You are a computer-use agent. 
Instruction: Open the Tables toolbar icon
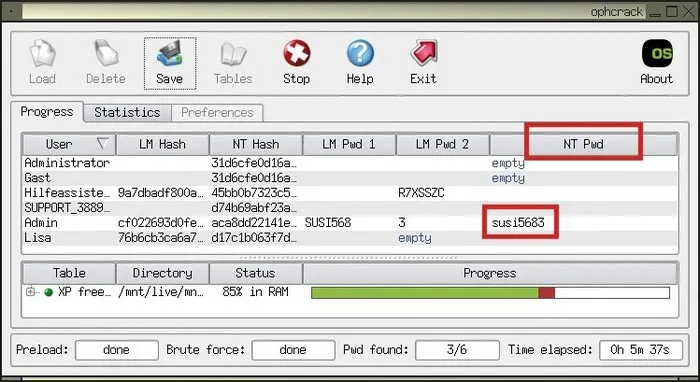pyautogui.click(x=233, y=62)
